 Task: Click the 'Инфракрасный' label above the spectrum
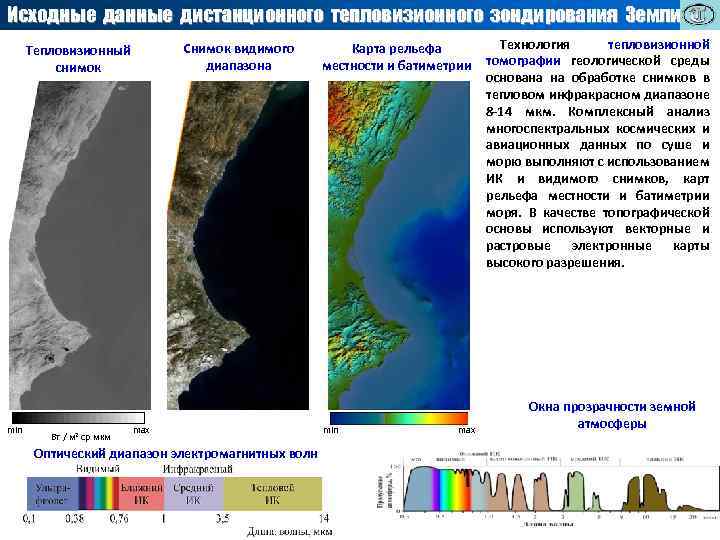[x=197, y=469]
